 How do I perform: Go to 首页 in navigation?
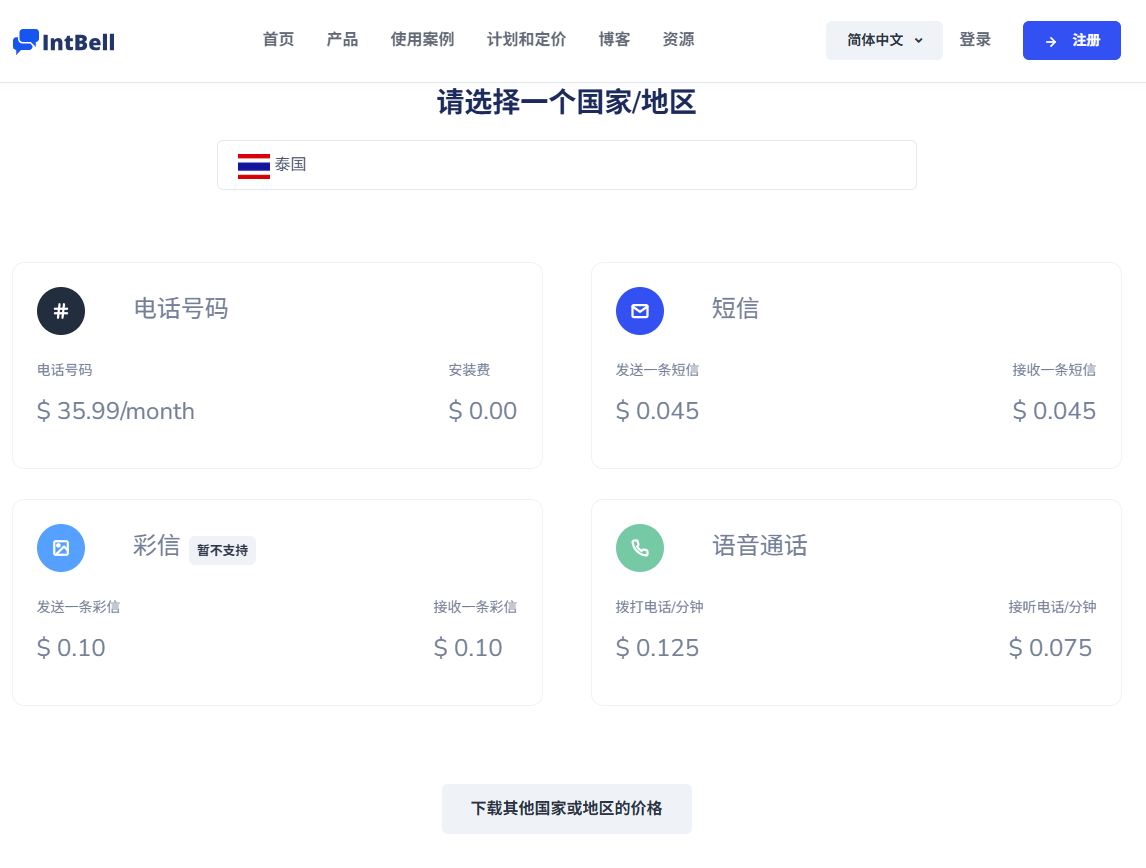pyautogui.click(x=278, y=40)
